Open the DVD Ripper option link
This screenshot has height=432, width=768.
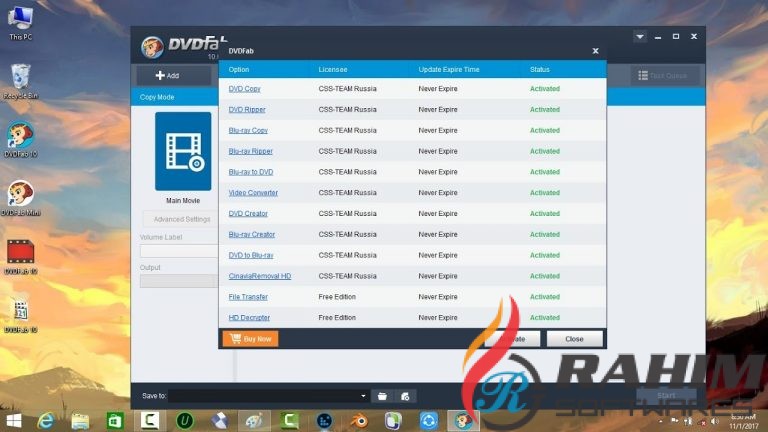(x=247, y=110)
